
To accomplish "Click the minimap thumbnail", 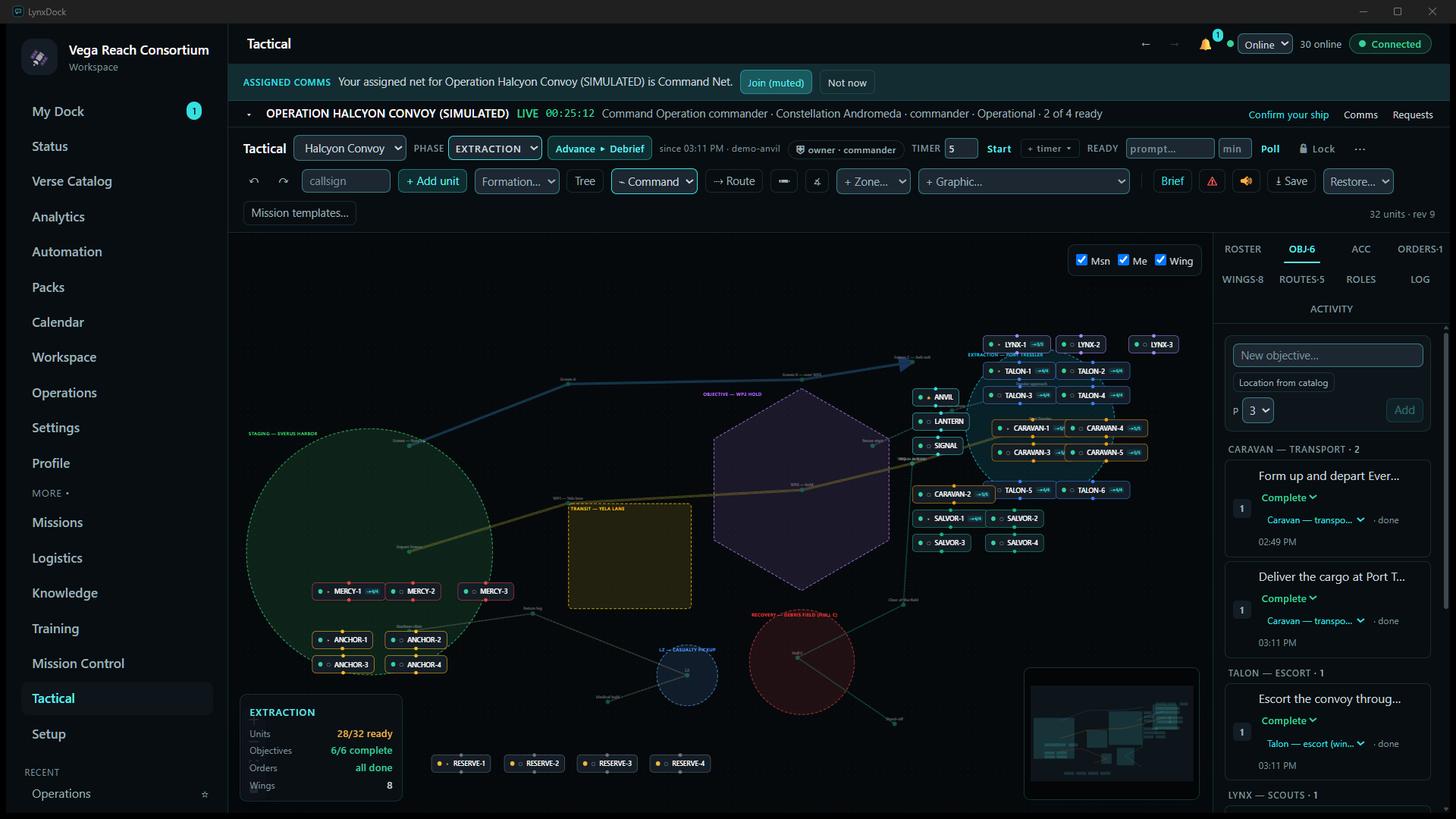I will pos(1111,733).
